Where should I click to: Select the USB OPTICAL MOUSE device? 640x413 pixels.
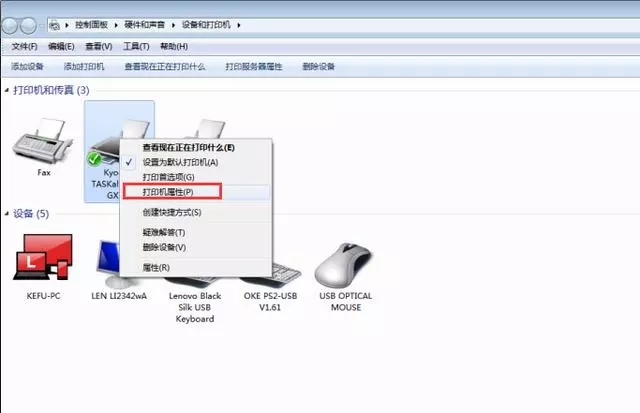point(344,265)
